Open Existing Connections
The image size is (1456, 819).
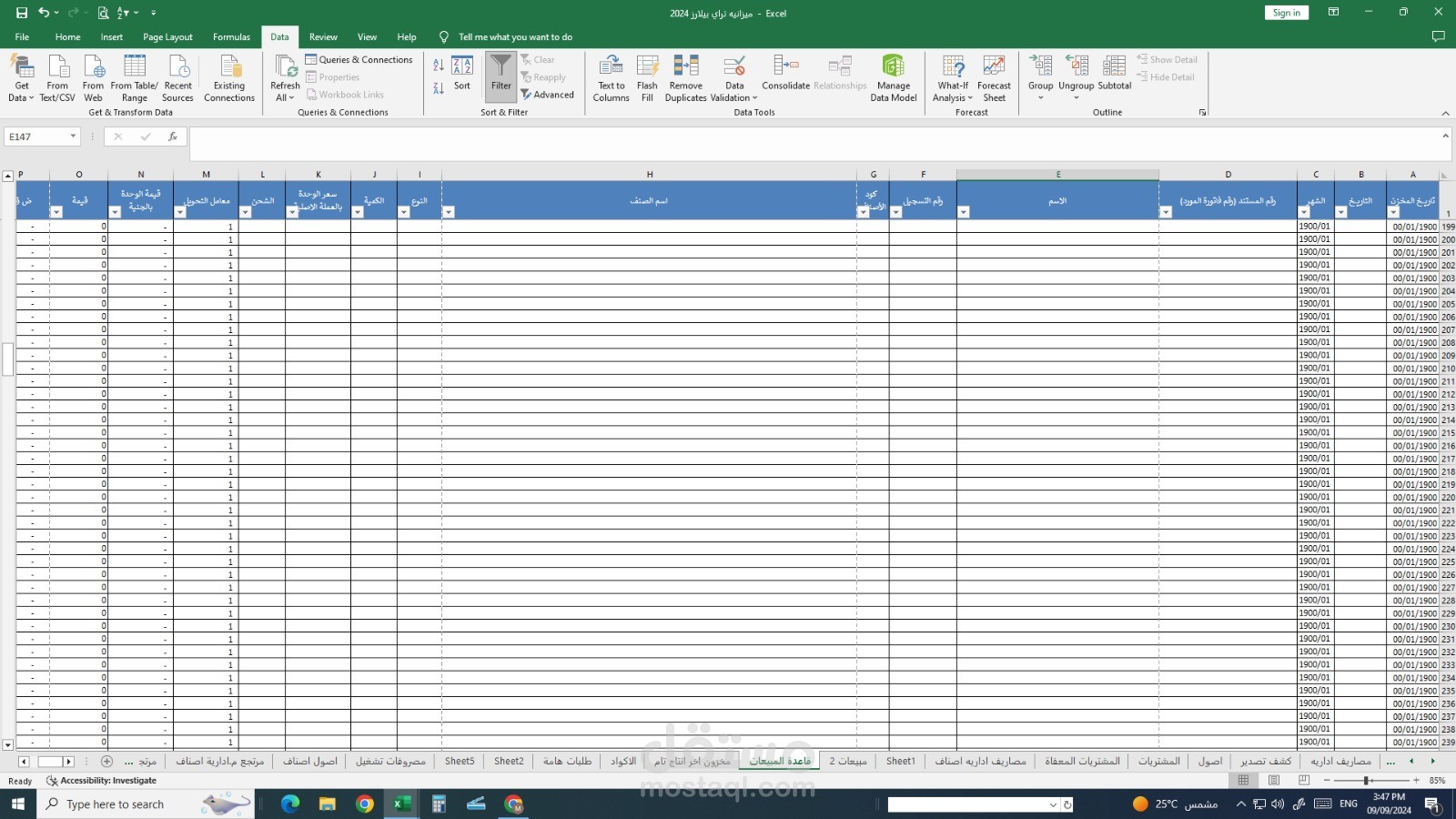click(x=229, y=78)
